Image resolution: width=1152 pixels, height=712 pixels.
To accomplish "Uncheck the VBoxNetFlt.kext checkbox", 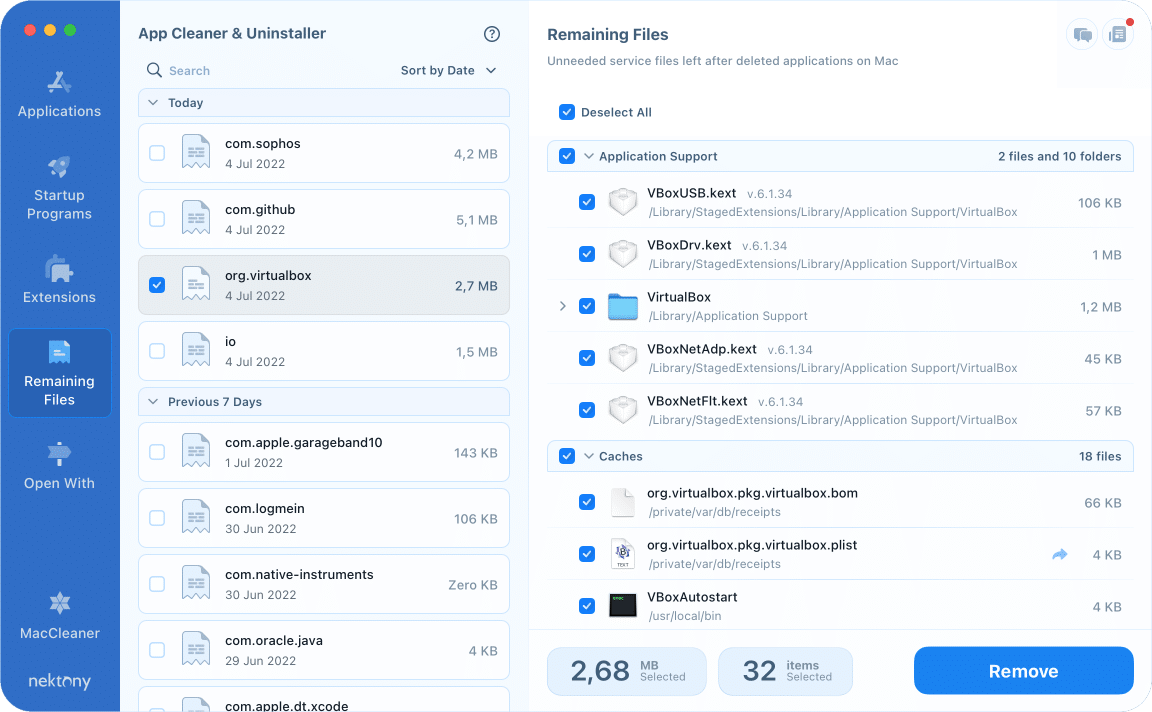I will click(587, 410).
